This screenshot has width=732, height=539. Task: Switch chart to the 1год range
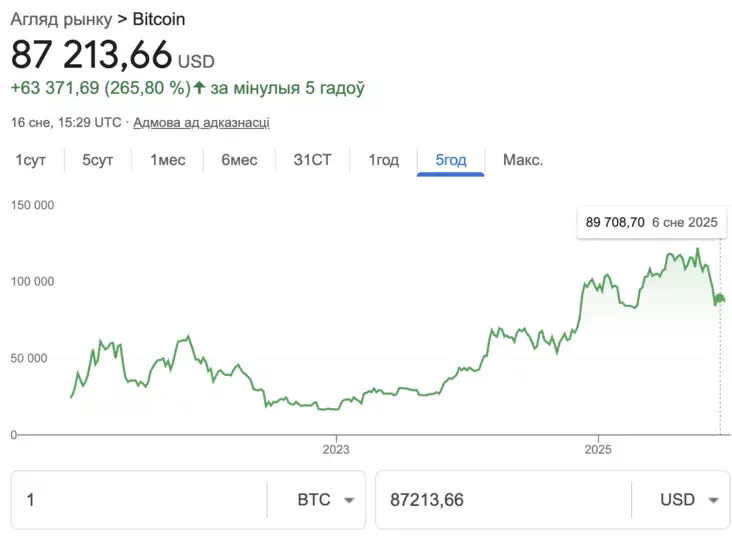pyautogui.click(x=383, y=160)
